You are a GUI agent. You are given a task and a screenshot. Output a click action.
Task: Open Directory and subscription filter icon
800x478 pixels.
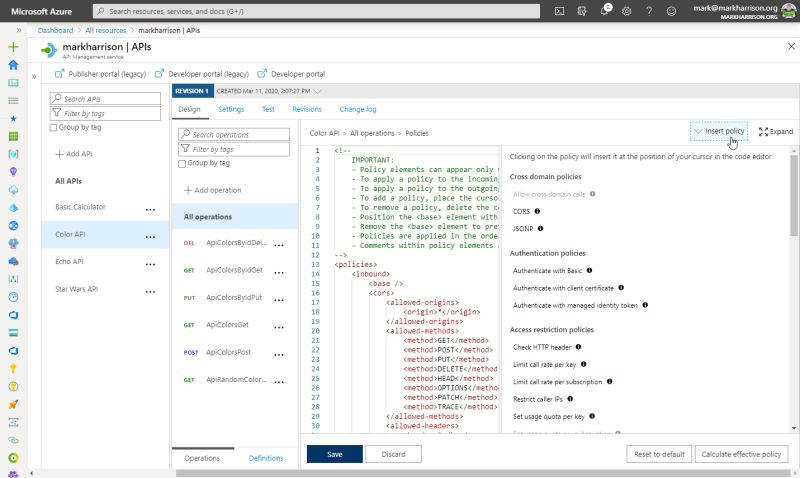click(582, 11)
